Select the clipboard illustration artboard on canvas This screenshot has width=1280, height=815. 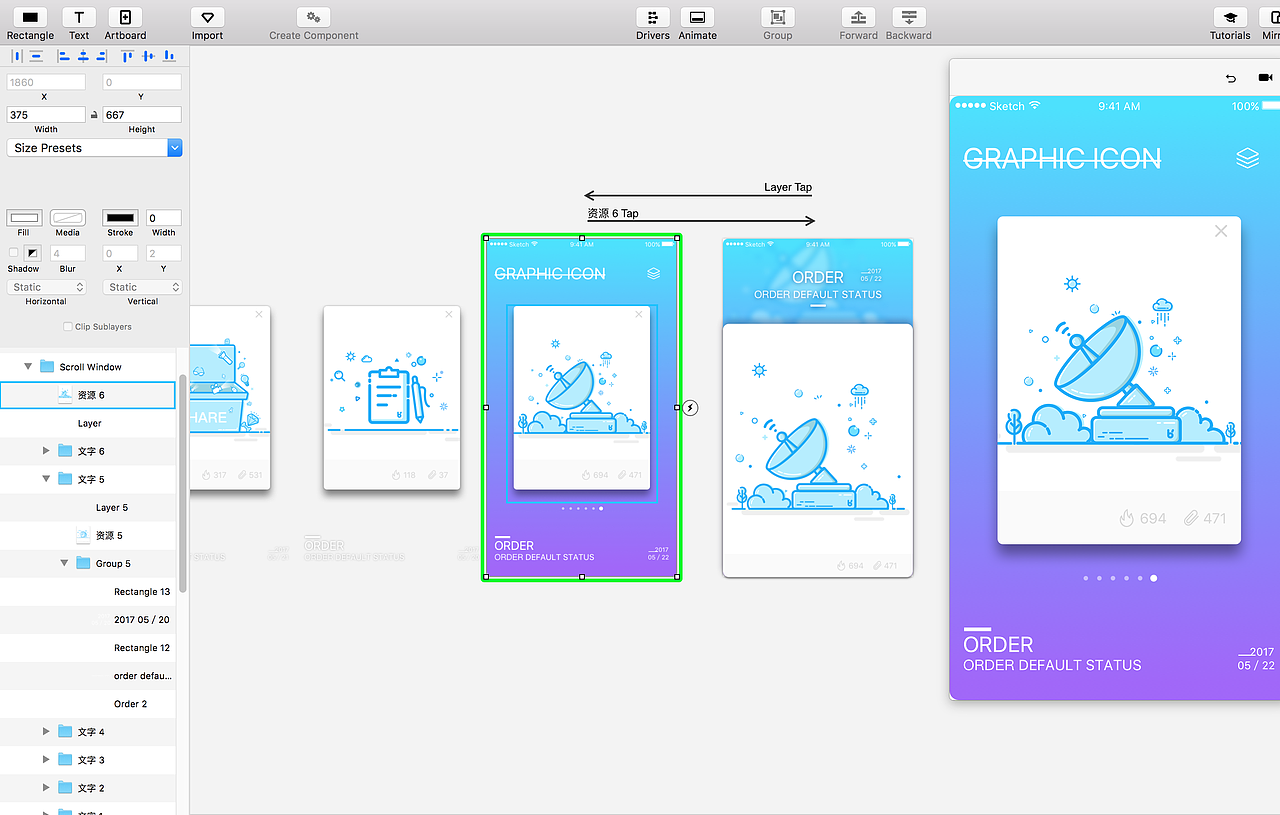coord(392,398)
